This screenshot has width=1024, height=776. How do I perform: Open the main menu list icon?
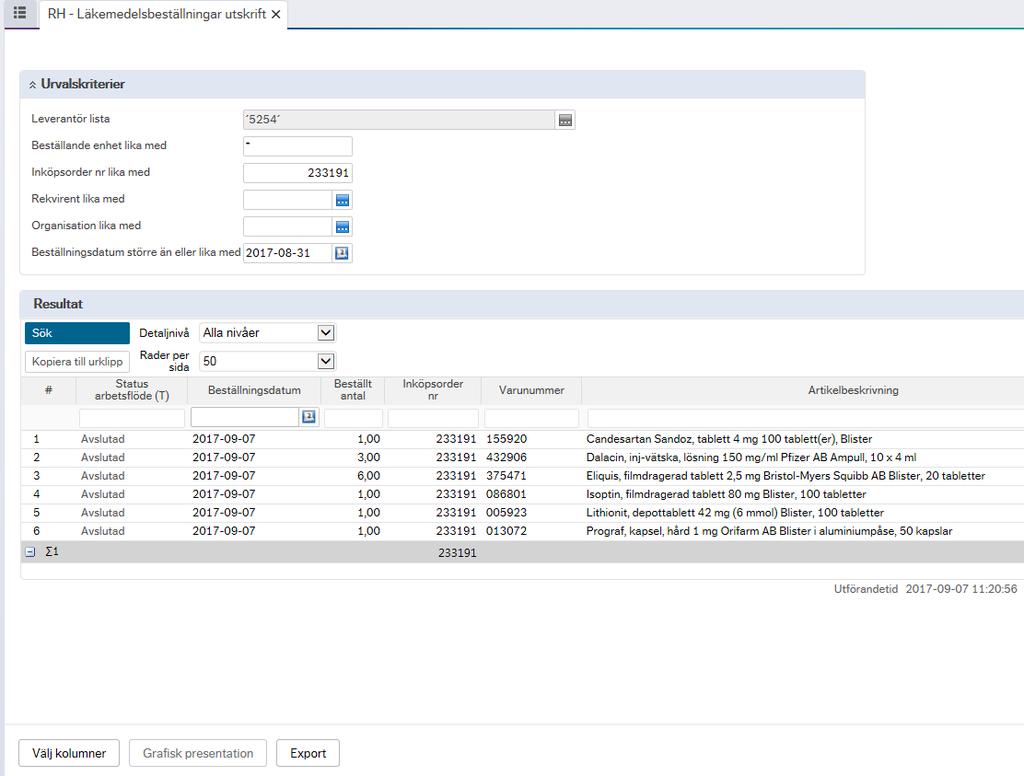tap(20, 12)
